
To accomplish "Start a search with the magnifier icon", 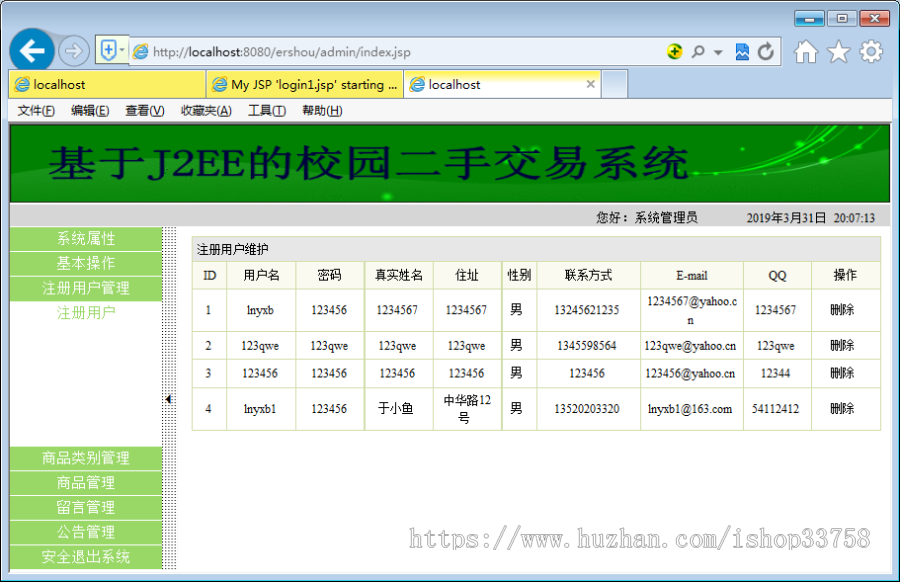I will [698, 50].
